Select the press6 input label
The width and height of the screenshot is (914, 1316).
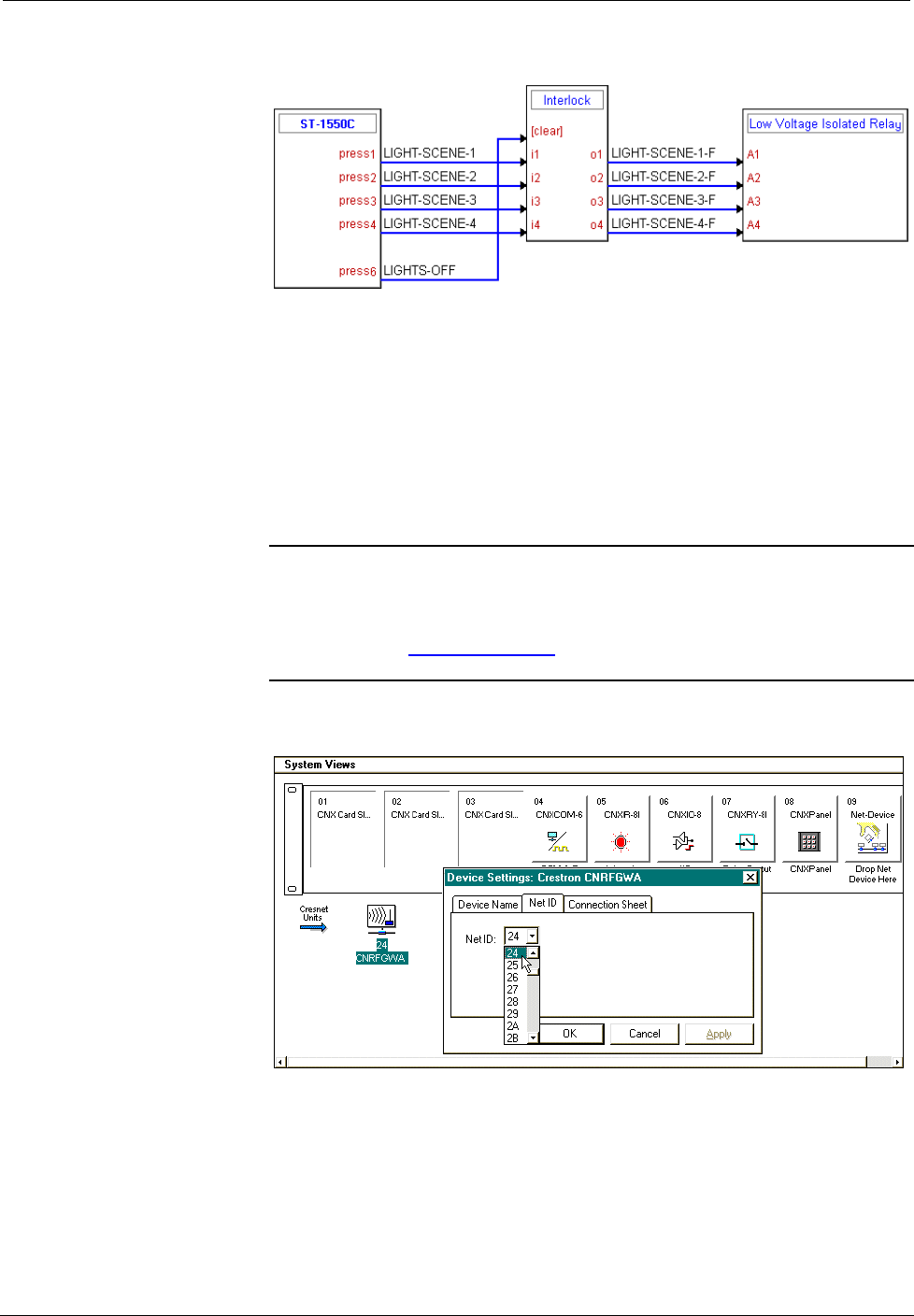[357, 271]
